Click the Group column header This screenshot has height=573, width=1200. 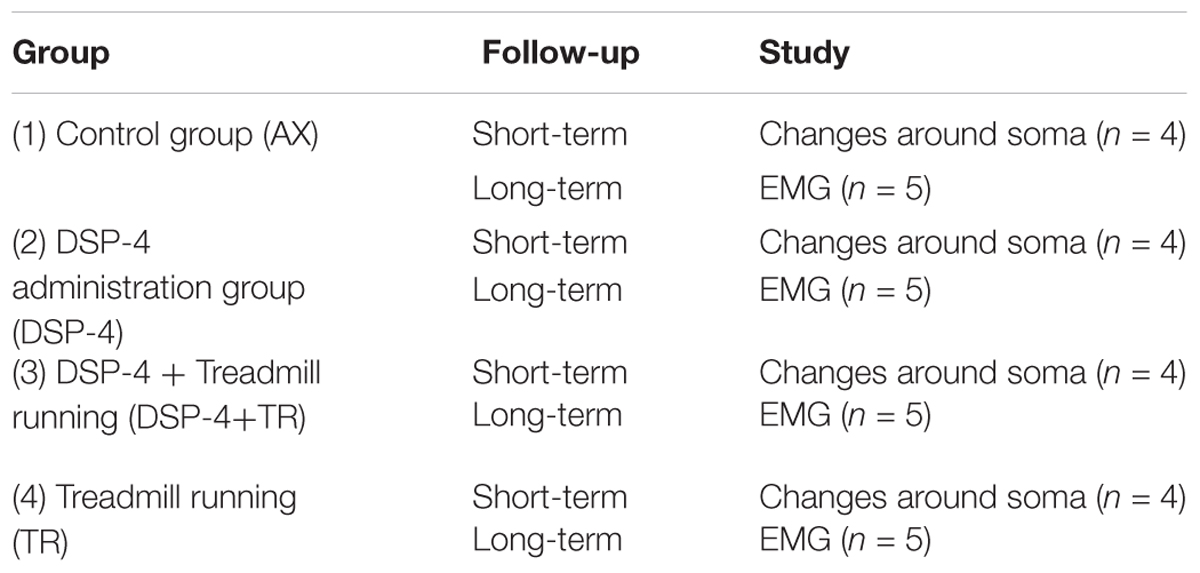point(60,52)
